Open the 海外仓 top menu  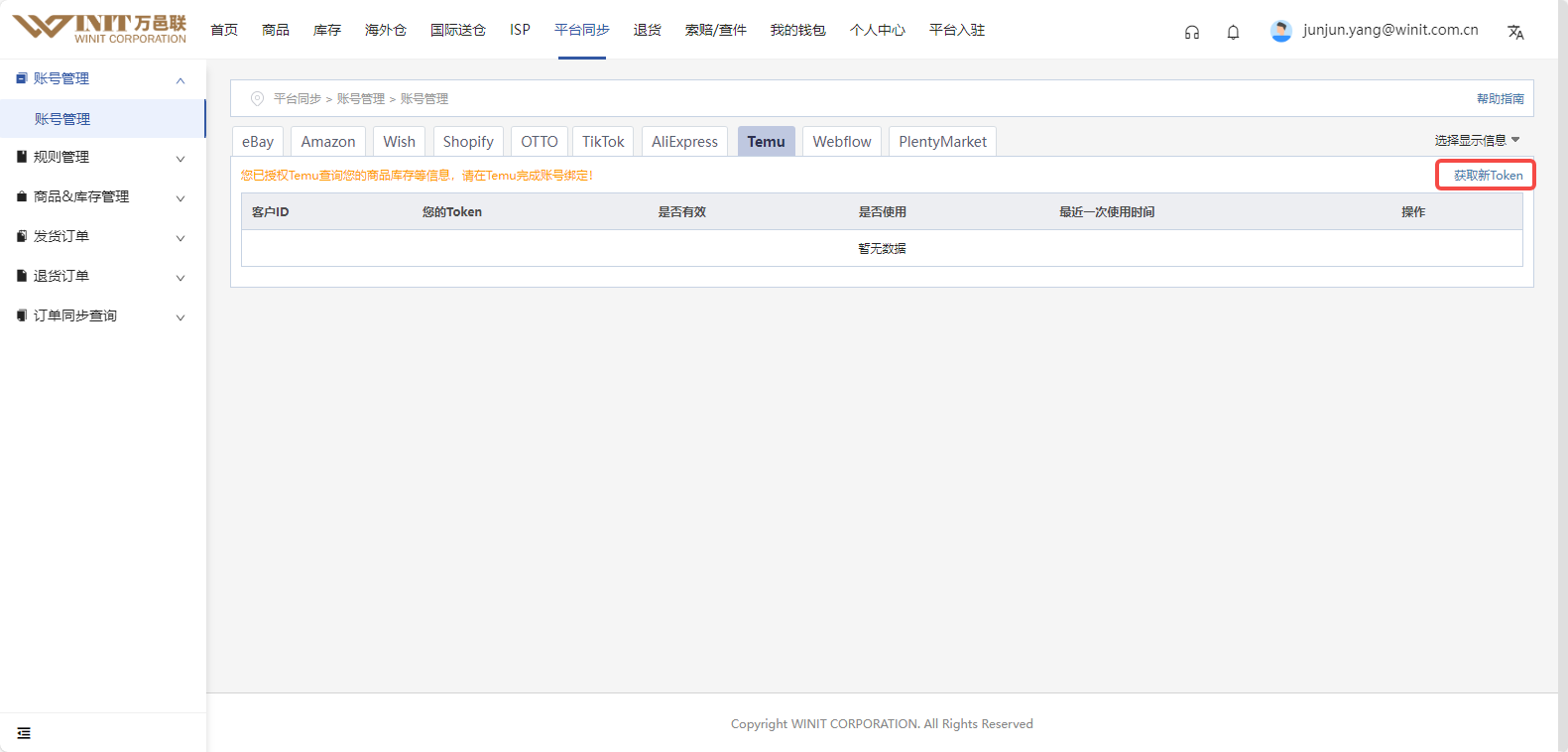[386, 30]
